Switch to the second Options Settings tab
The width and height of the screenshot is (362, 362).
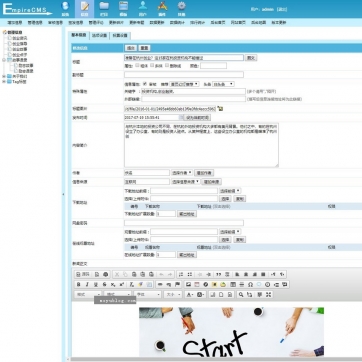click(100, 35)
